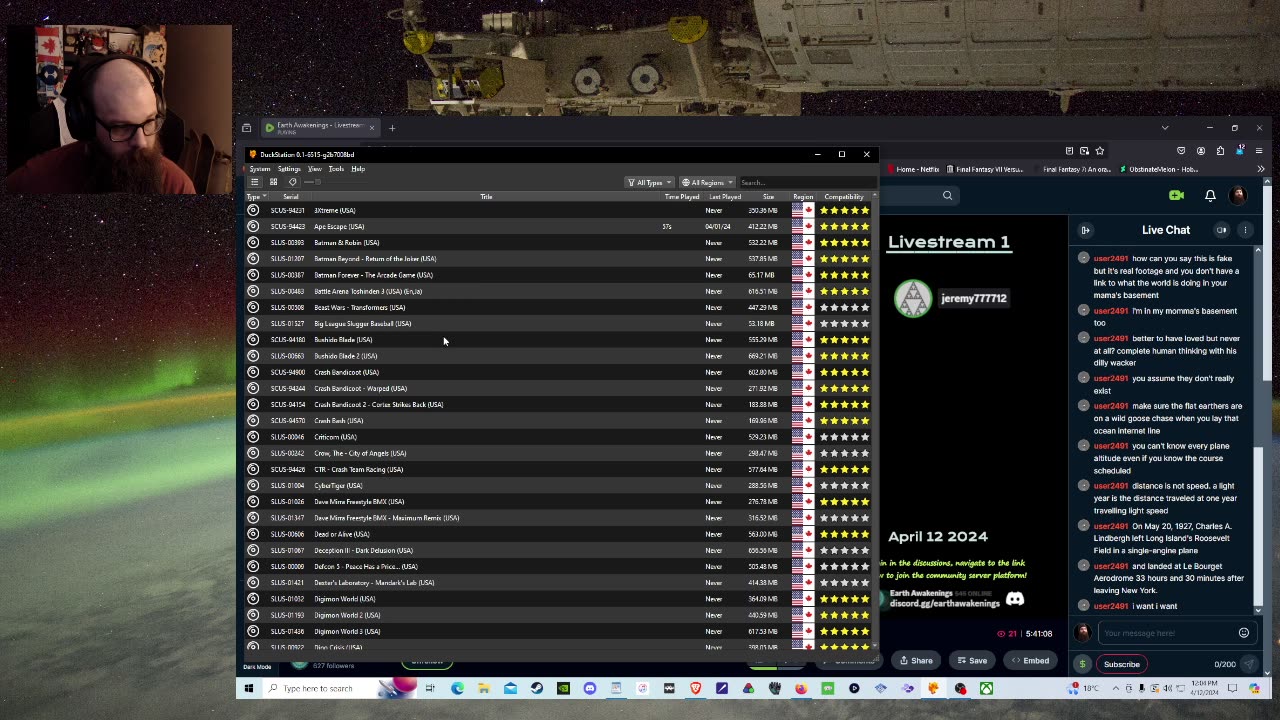Click the dollar tip icon in chat
This screenshot has width=1280, height=720.
coord(1082,664)
